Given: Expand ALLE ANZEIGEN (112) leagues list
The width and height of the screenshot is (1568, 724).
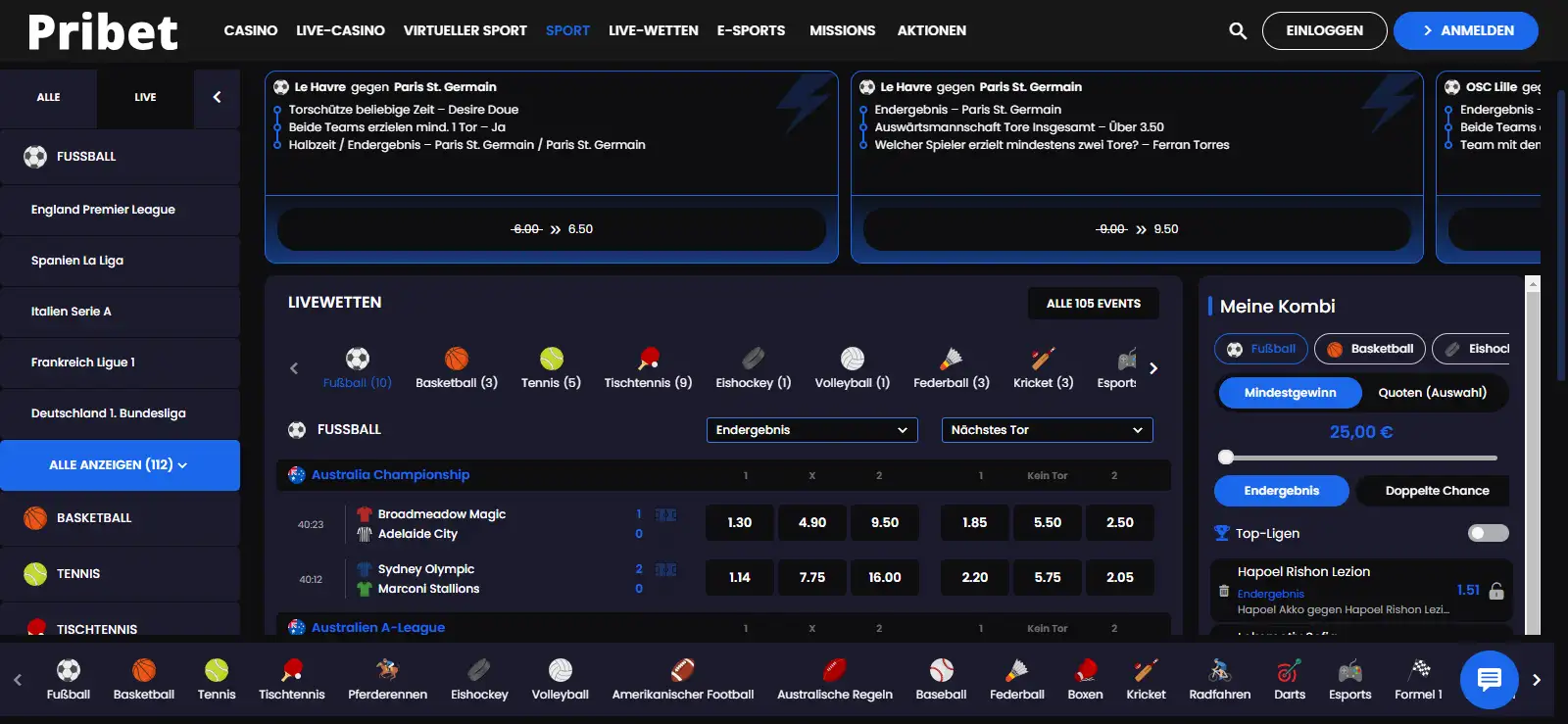Looking at the screenshot, I should [x=120, y=465].
